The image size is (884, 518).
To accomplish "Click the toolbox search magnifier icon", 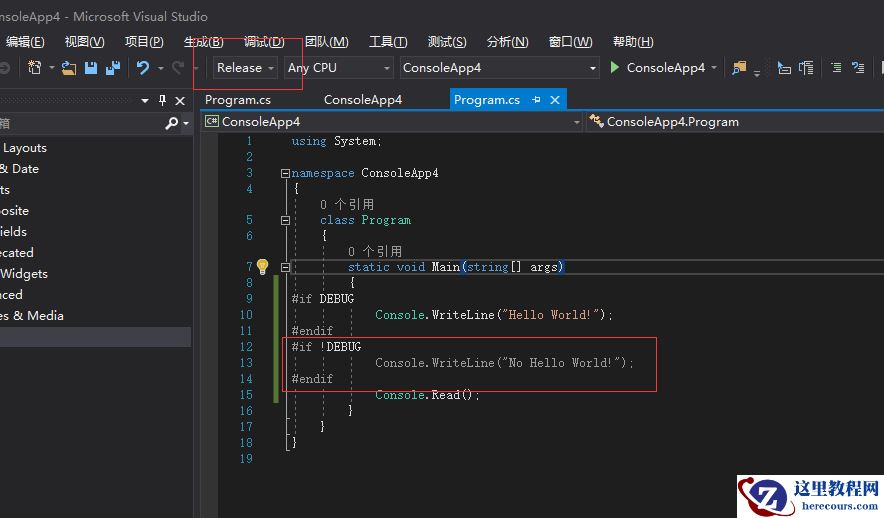I will [x=172, y=123].
